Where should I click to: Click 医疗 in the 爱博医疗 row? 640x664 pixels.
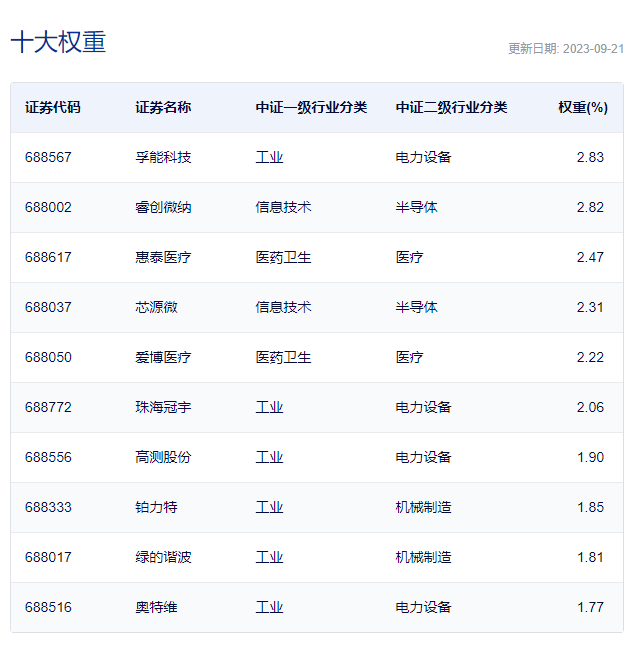click(x=409, y=357)
